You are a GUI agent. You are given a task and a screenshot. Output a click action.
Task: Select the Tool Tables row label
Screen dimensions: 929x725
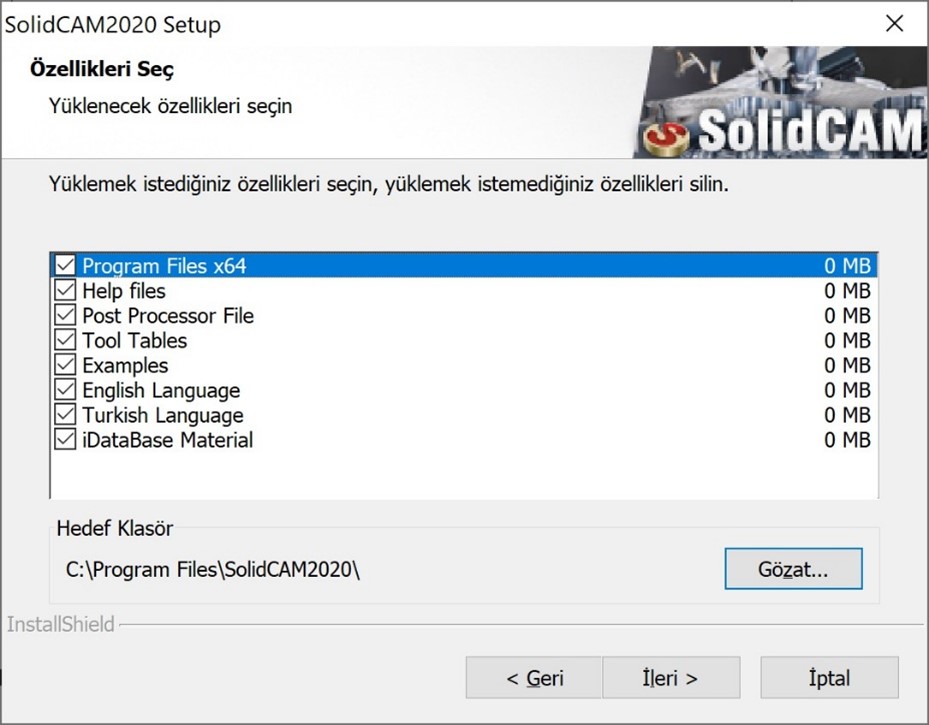[134, 341]
